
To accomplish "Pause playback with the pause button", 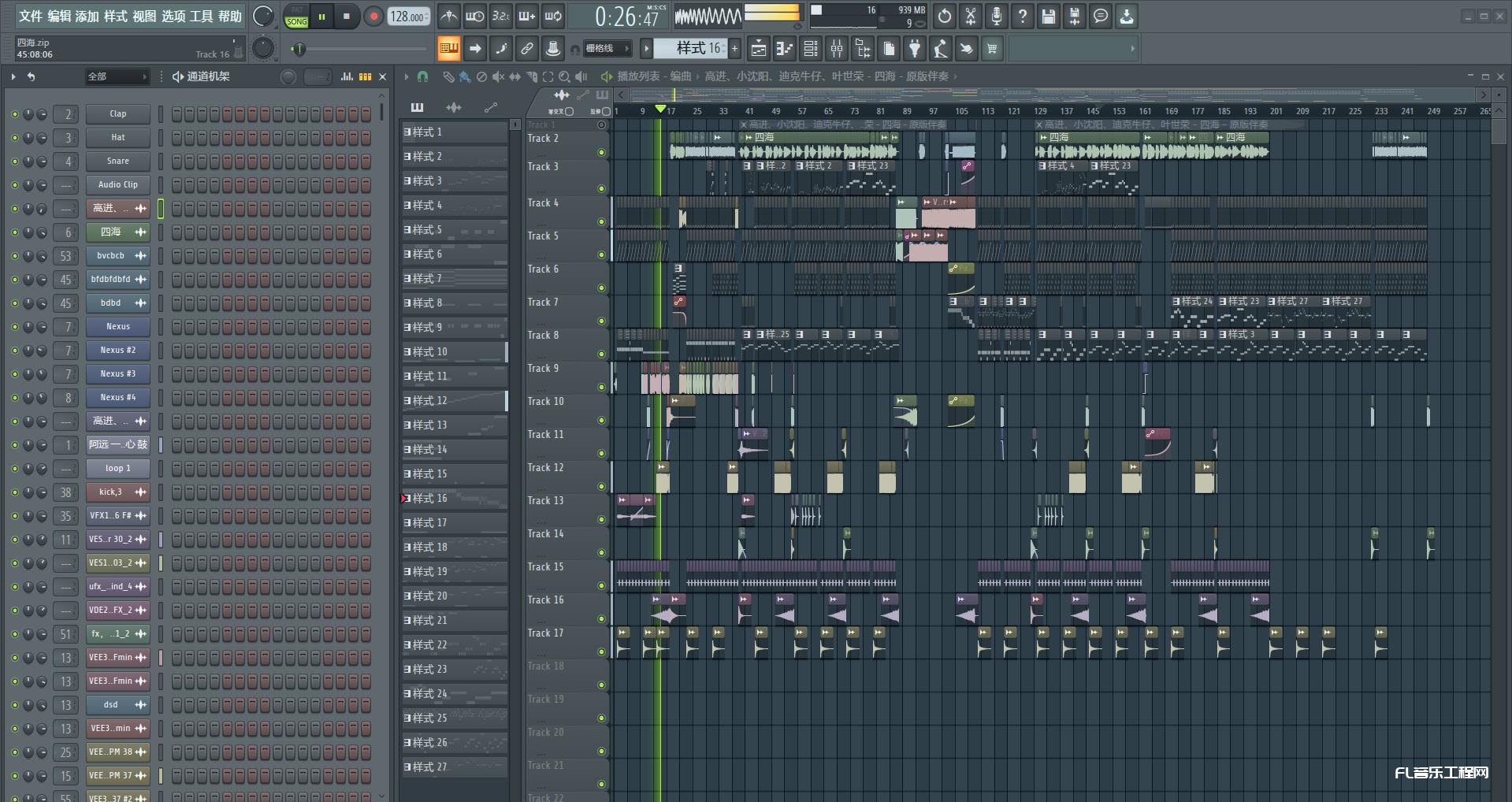I will (321, 16).
